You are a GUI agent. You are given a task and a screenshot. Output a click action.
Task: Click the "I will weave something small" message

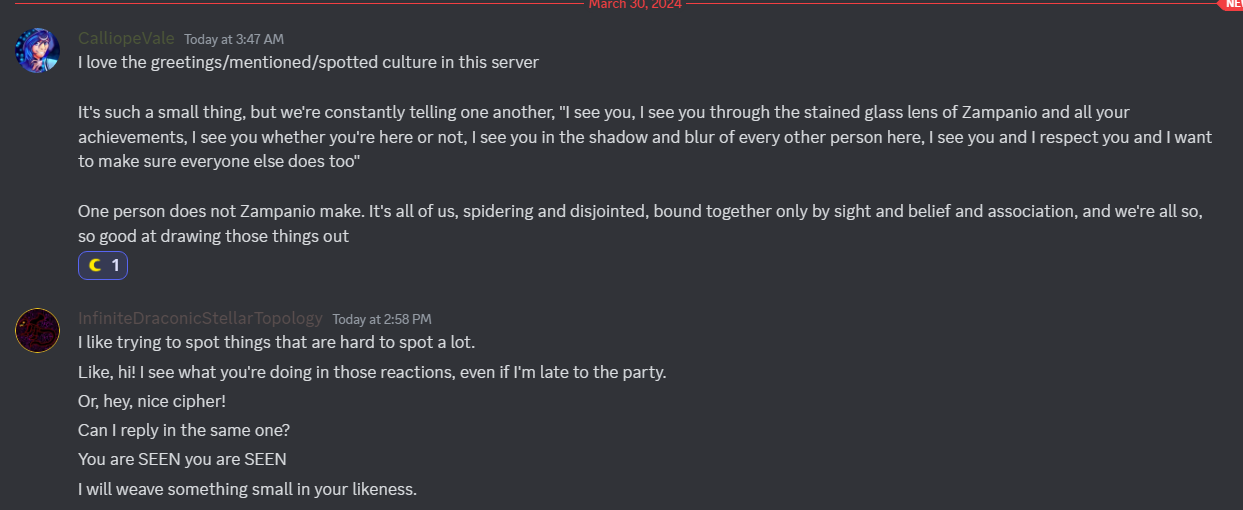coord(247,490)
